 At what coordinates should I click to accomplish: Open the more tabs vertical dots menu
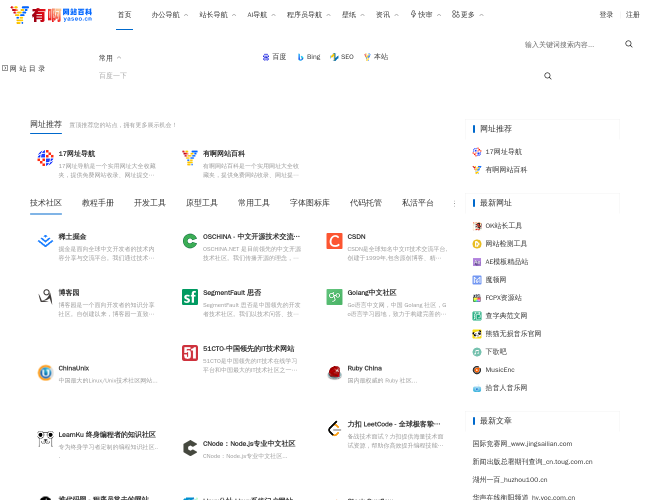click(x=454, y=204)
